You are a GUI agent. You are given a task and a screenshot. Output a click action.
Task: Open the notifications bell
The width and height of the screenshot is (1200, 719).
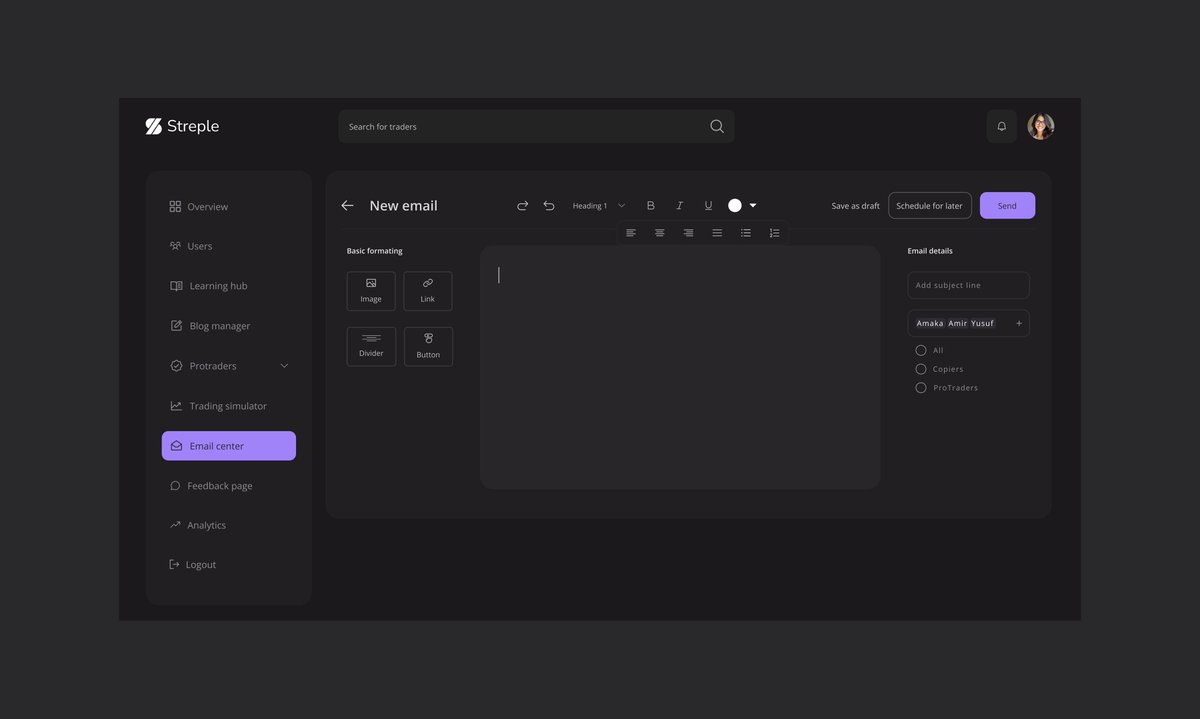tap(1002, 126)
